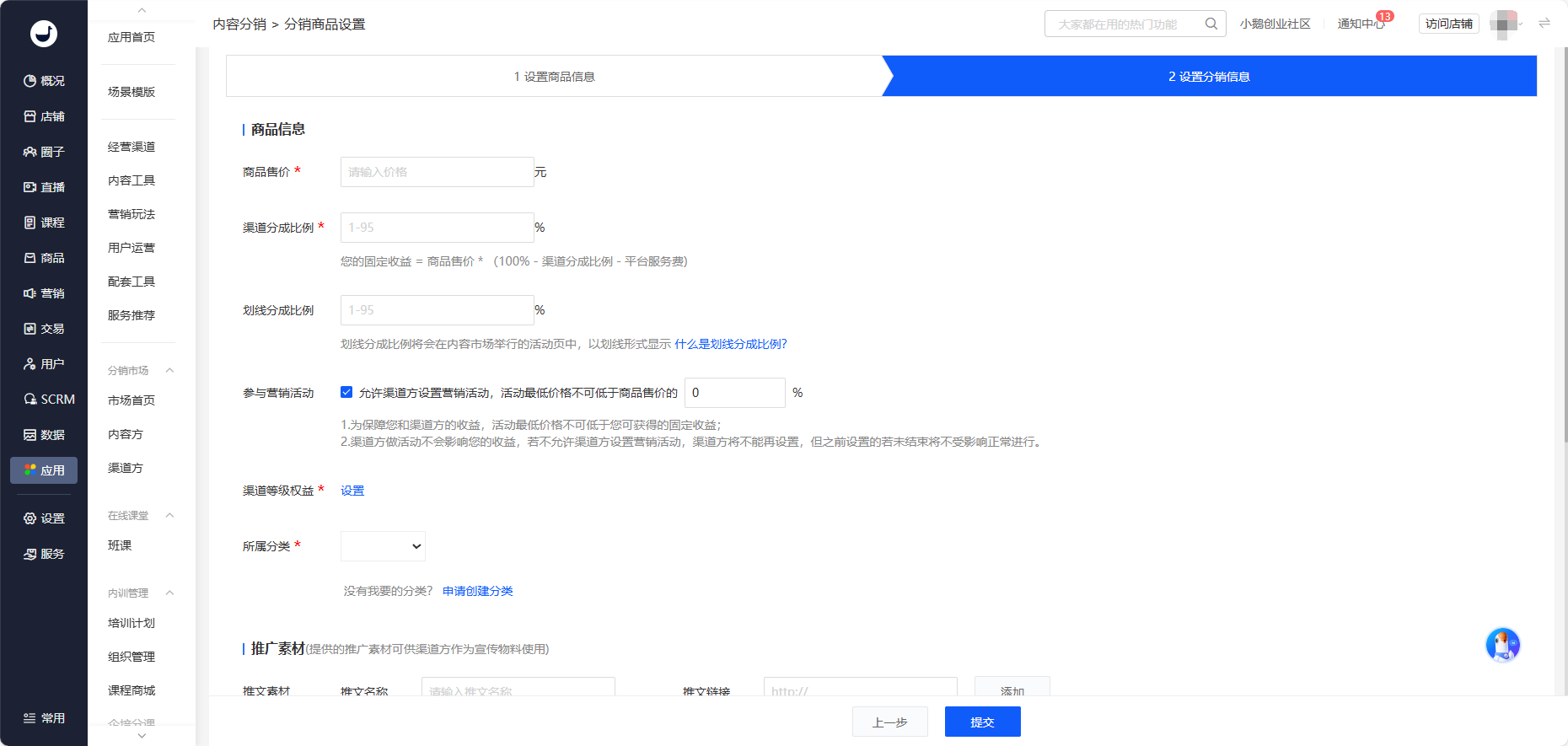The height and width of the screenshot is (746, 1568).
Task: Open 应用首页 in the submenu
Action: (x=132, y=37)
